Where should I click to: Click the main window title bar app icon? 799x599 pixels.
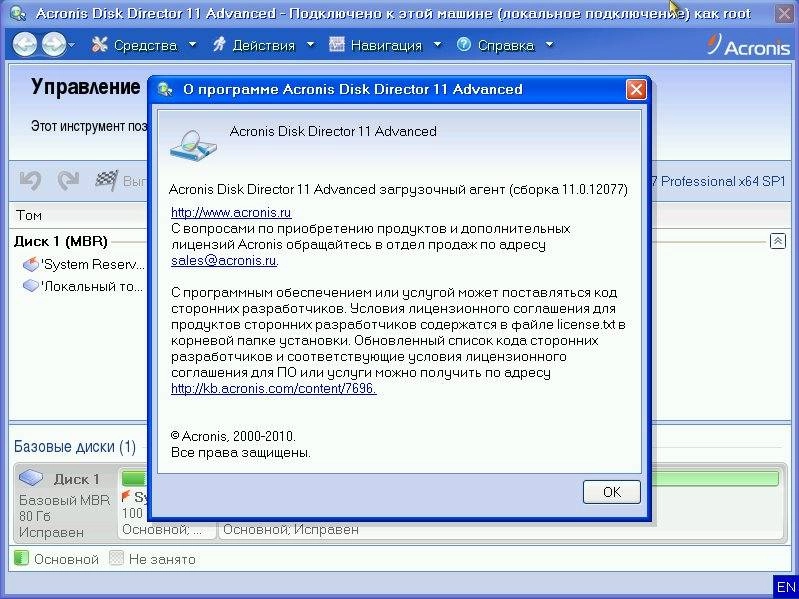point(18,14)
